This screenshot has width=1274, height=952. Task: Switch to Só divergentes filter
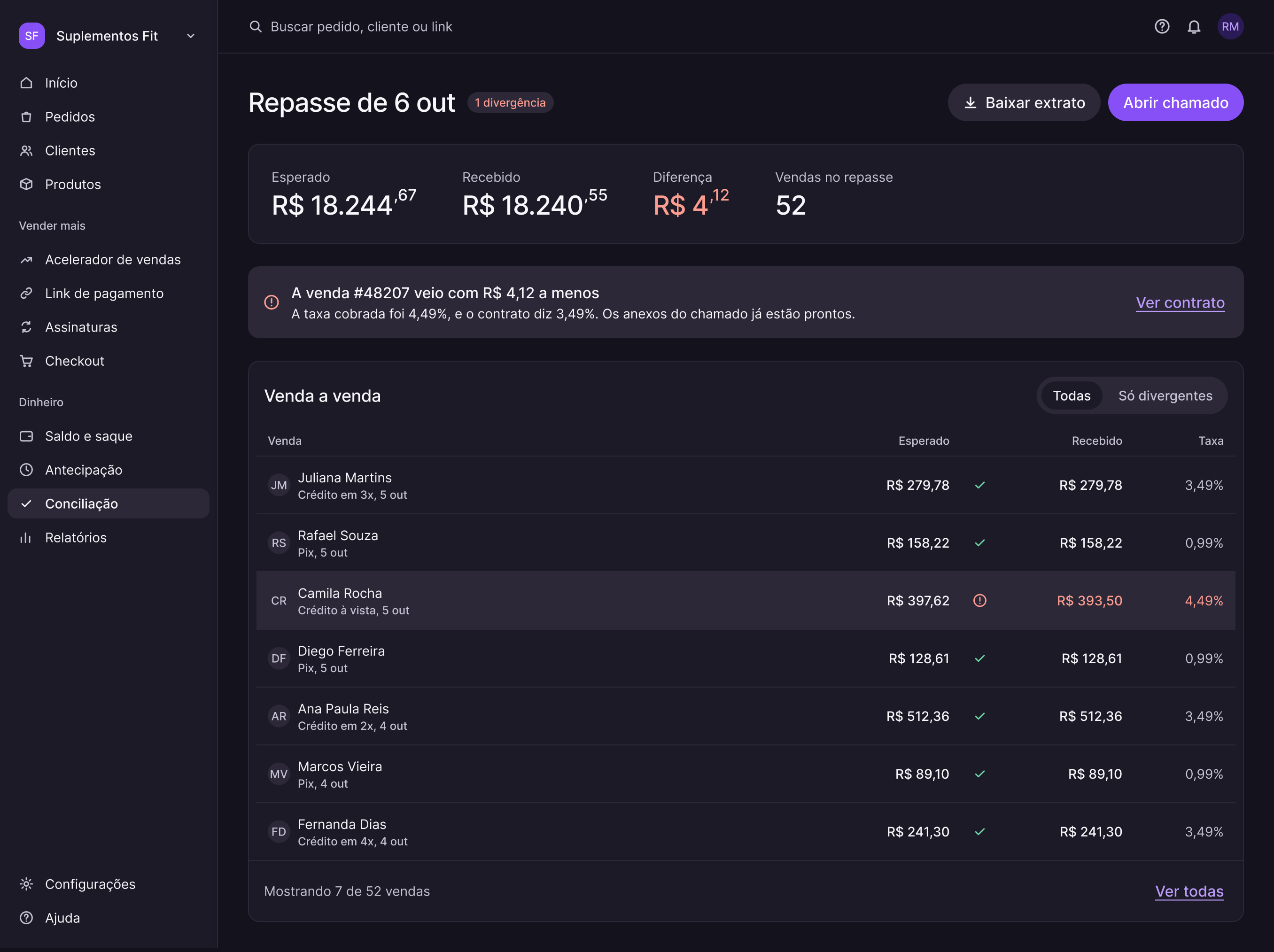(x=1165, y=395)
